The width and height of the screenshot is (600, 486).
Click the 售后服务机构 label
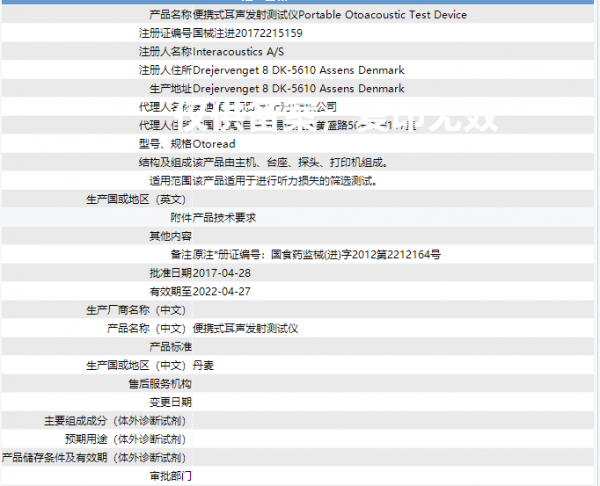(159, 383)
